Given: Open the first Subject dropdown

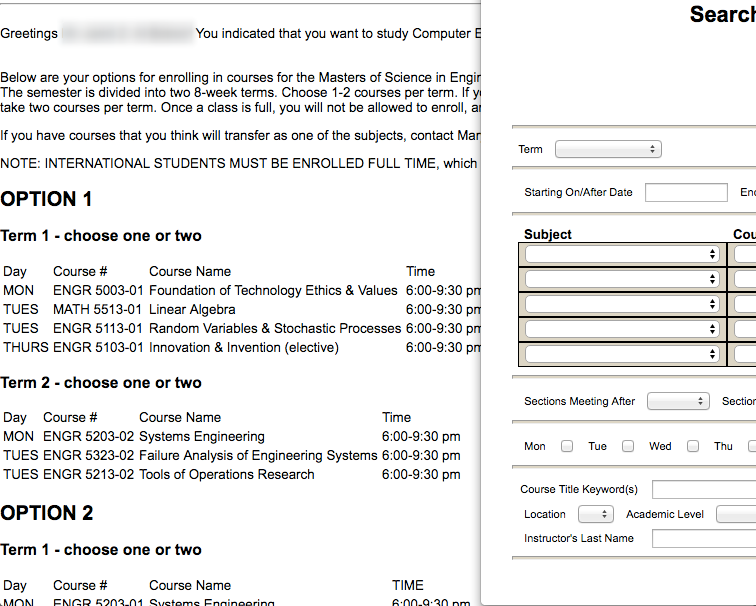Looking at the screenshot, I should click(x=622, y=254).
